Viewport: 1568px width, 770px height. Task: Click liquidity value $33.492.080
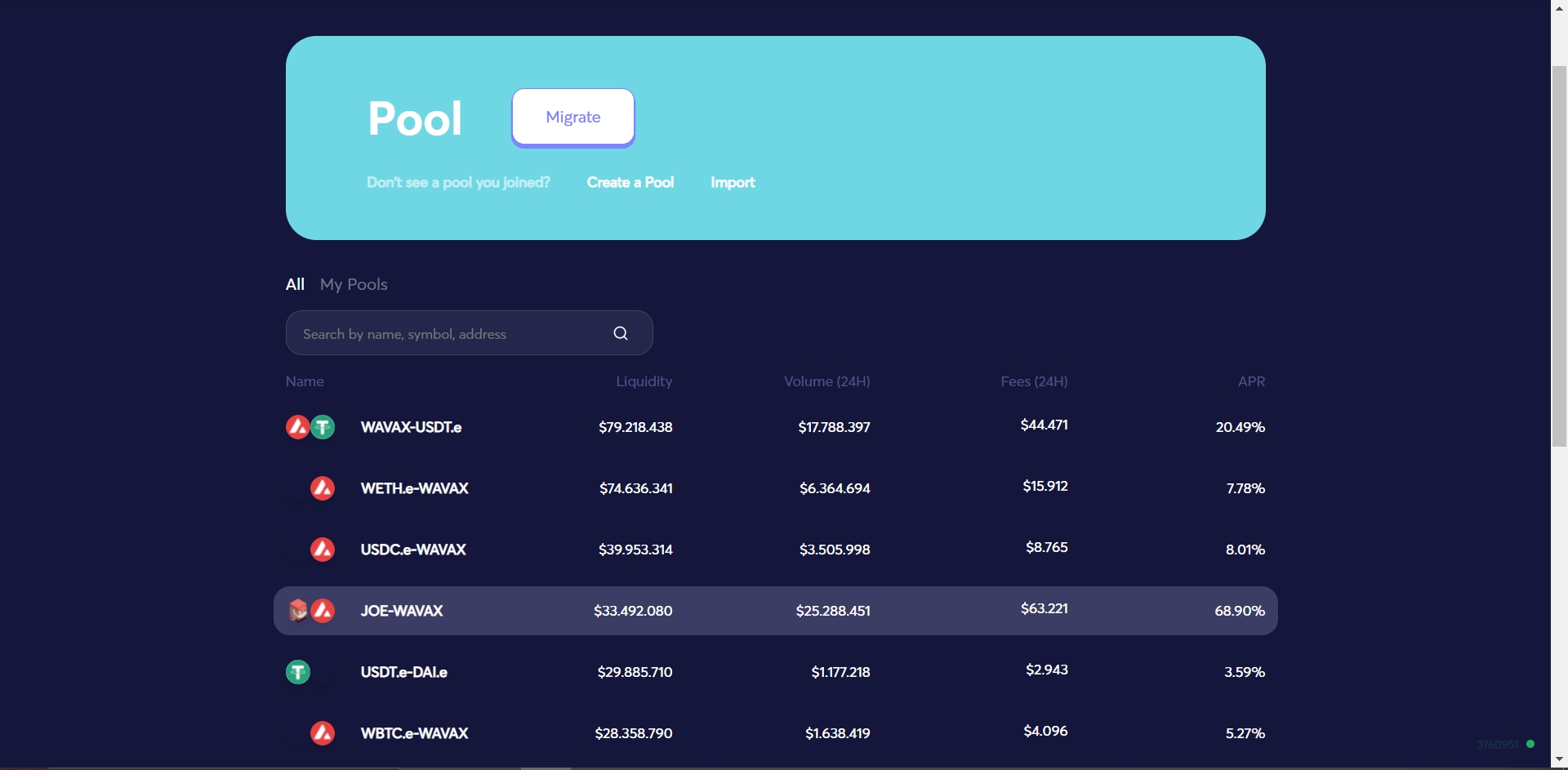click(x=633, y=611)
